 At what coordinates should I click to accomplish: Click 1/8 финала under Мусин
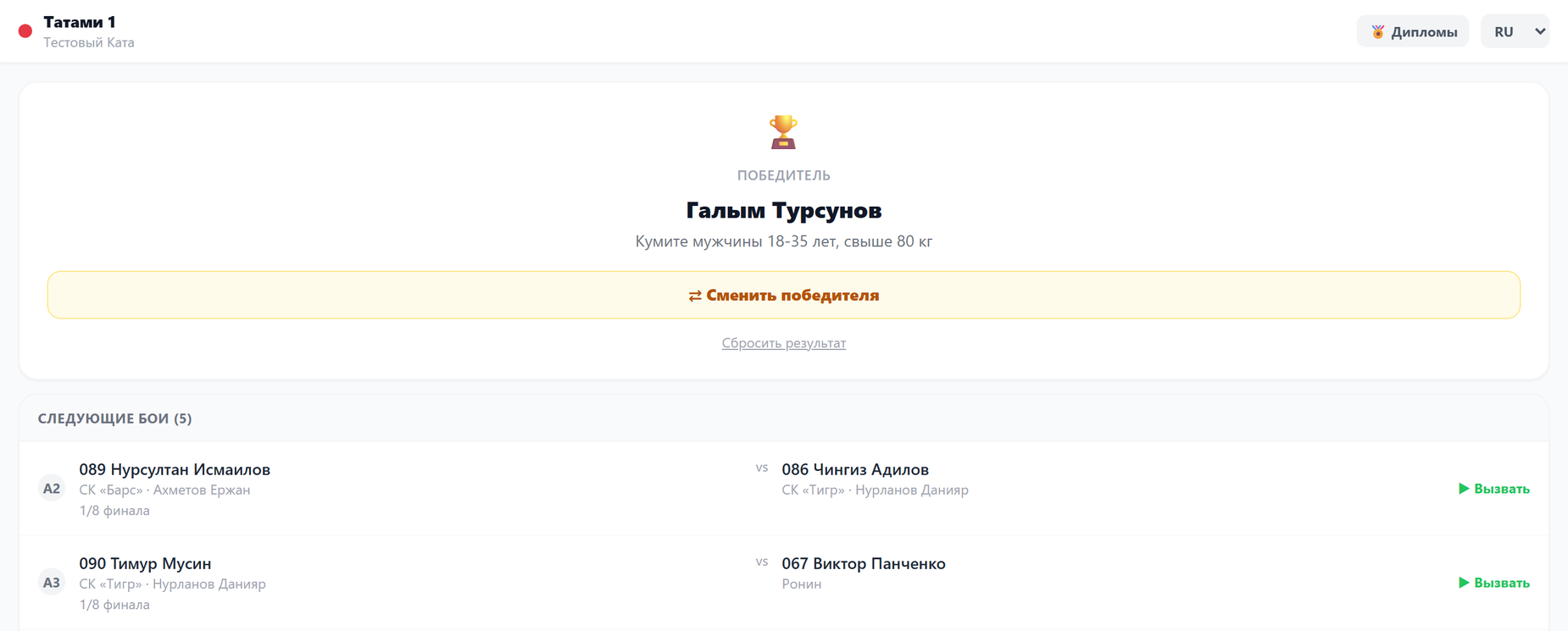coord(114,605)
